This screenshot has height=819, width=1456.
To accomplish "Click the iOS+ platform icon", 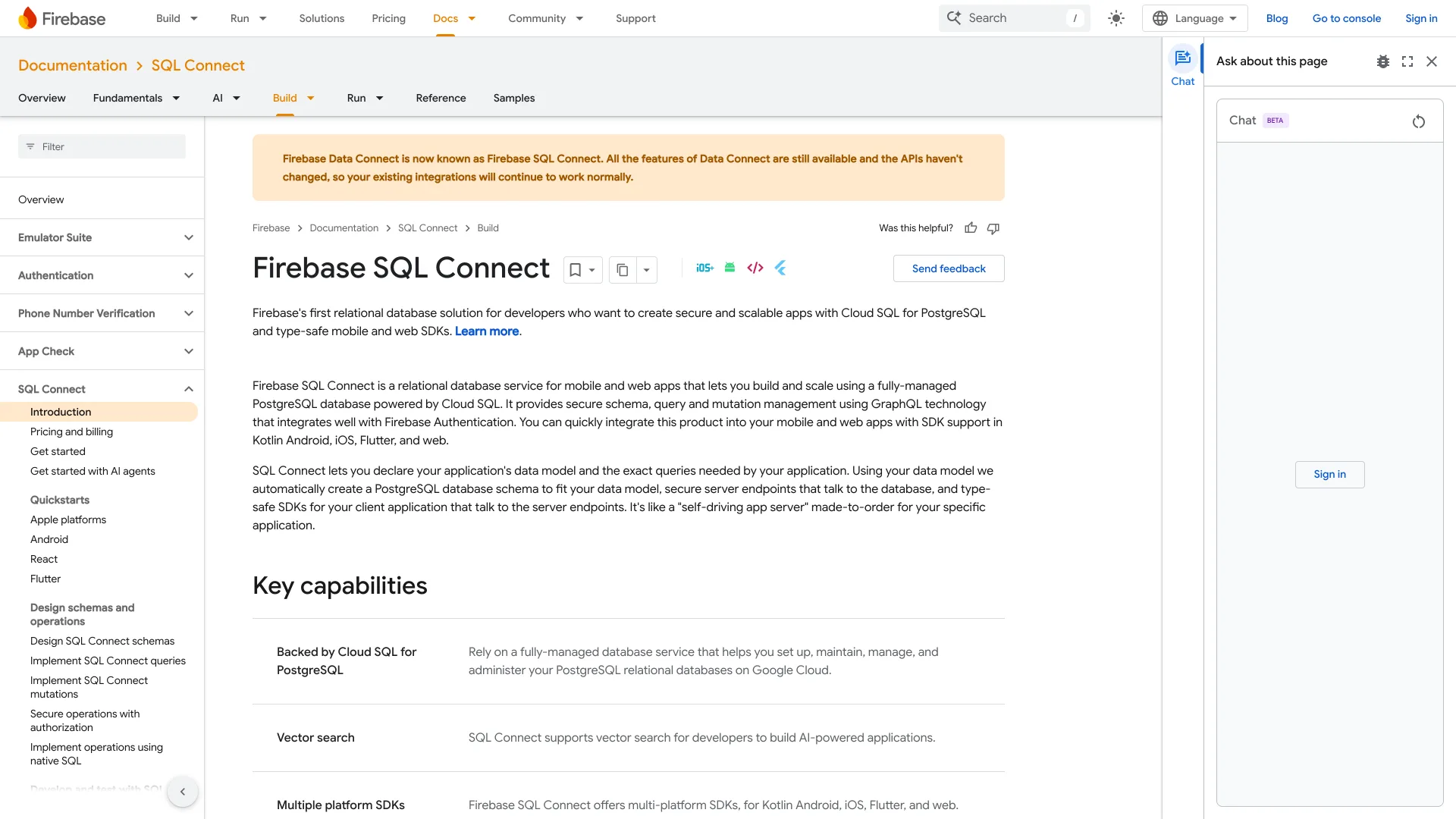I will click(x=704, y=268).
